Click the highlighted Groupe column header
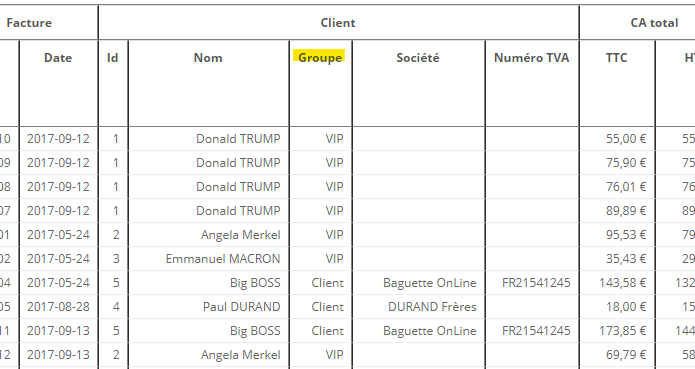Image resolution: width=695 pixels, height=369 pixels. pyautogui.click(x=320, y=58)
